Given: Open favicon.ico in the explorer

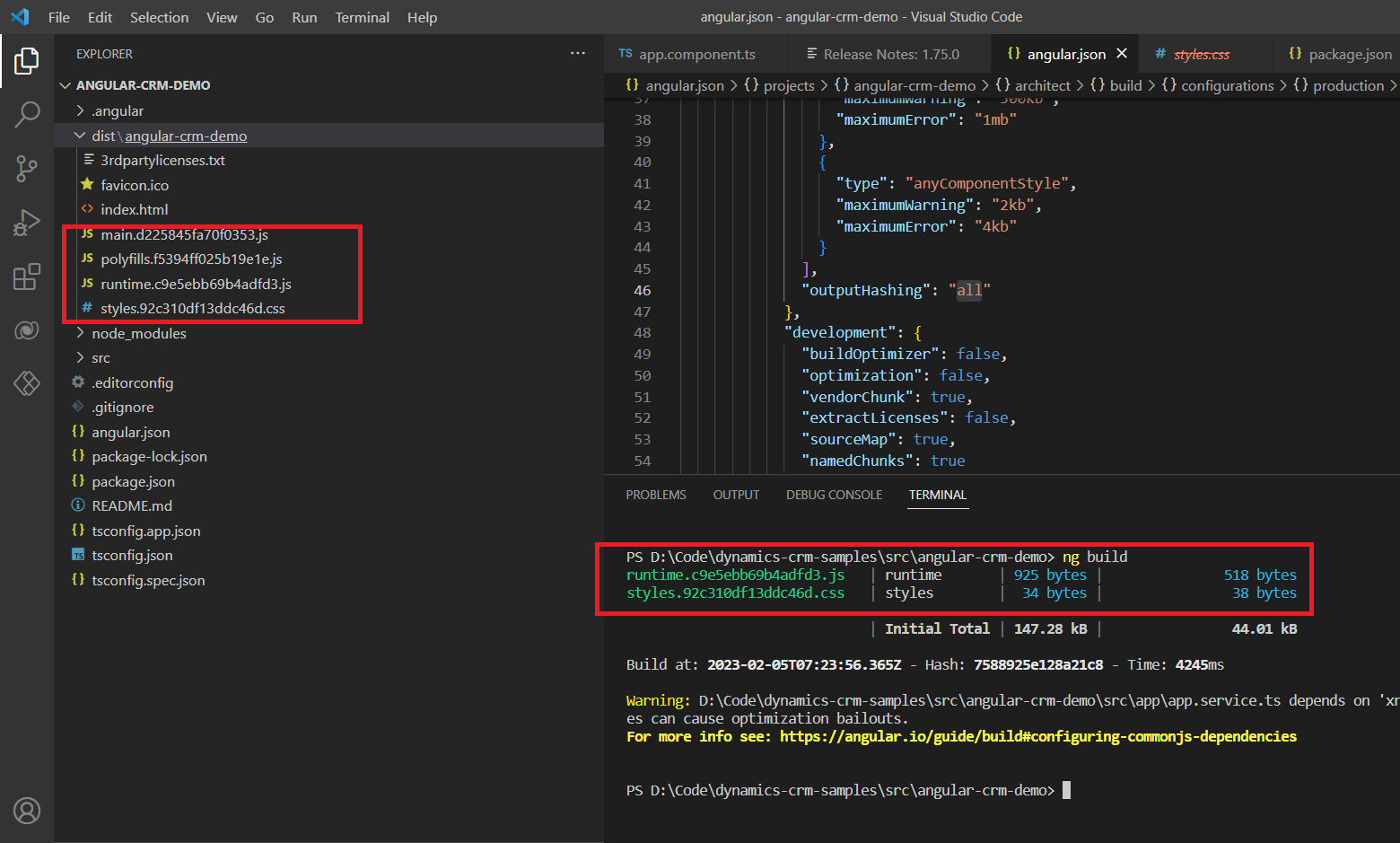Looking at the screenshot, I should click(135, 185).
